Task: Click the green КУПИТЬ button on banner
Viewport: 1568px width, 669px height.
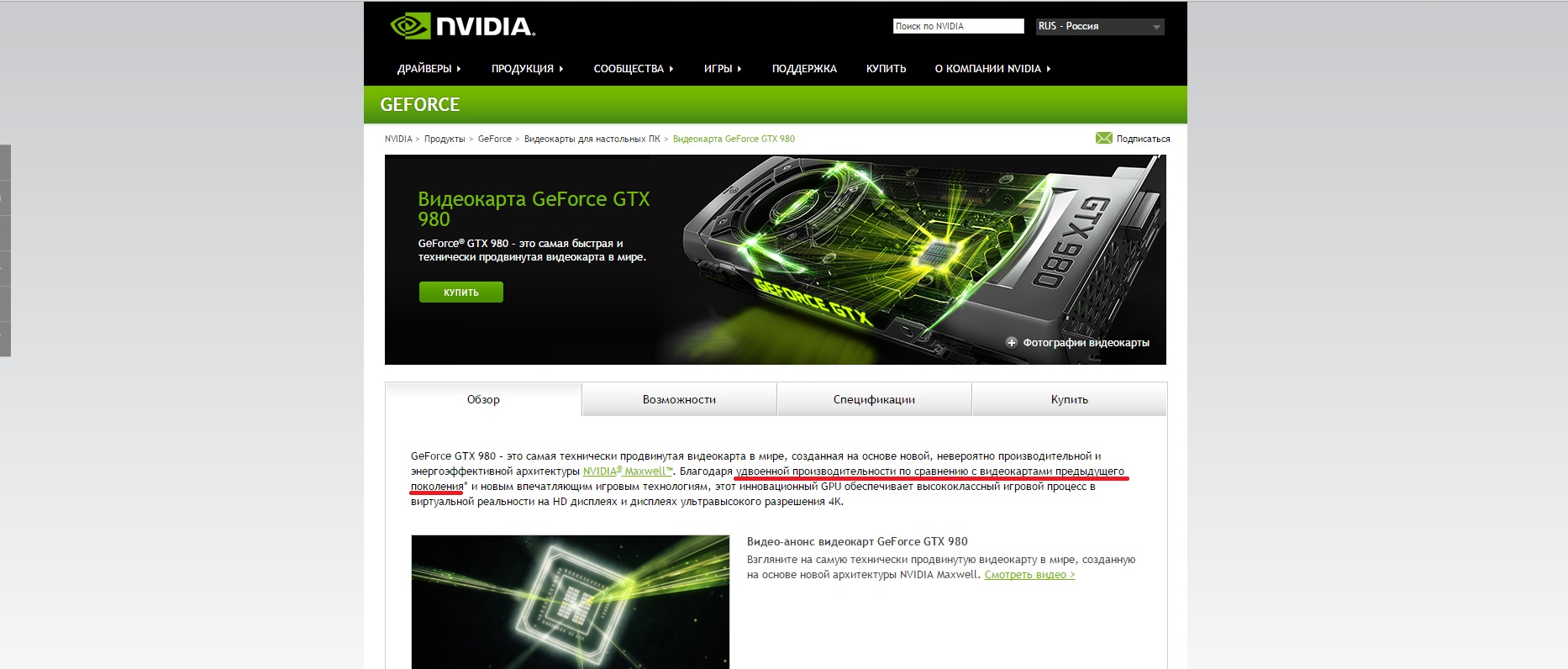Action: pyautogui.click(x=461, y=292)
